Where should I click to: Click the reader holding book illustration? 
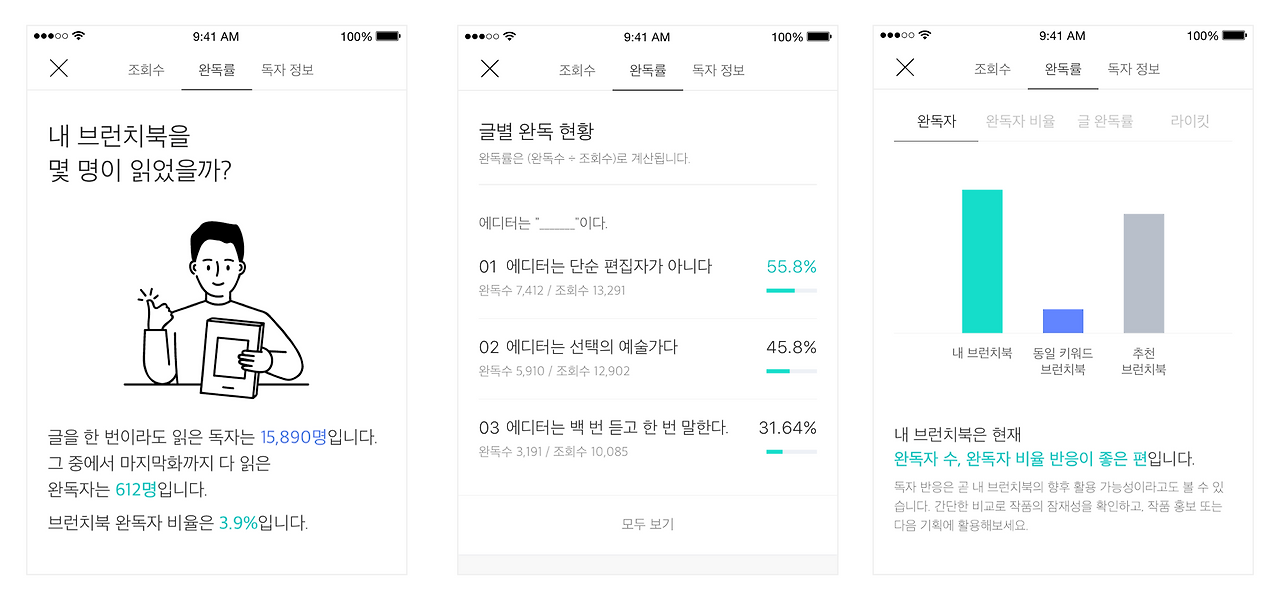[x=216, y=307]
